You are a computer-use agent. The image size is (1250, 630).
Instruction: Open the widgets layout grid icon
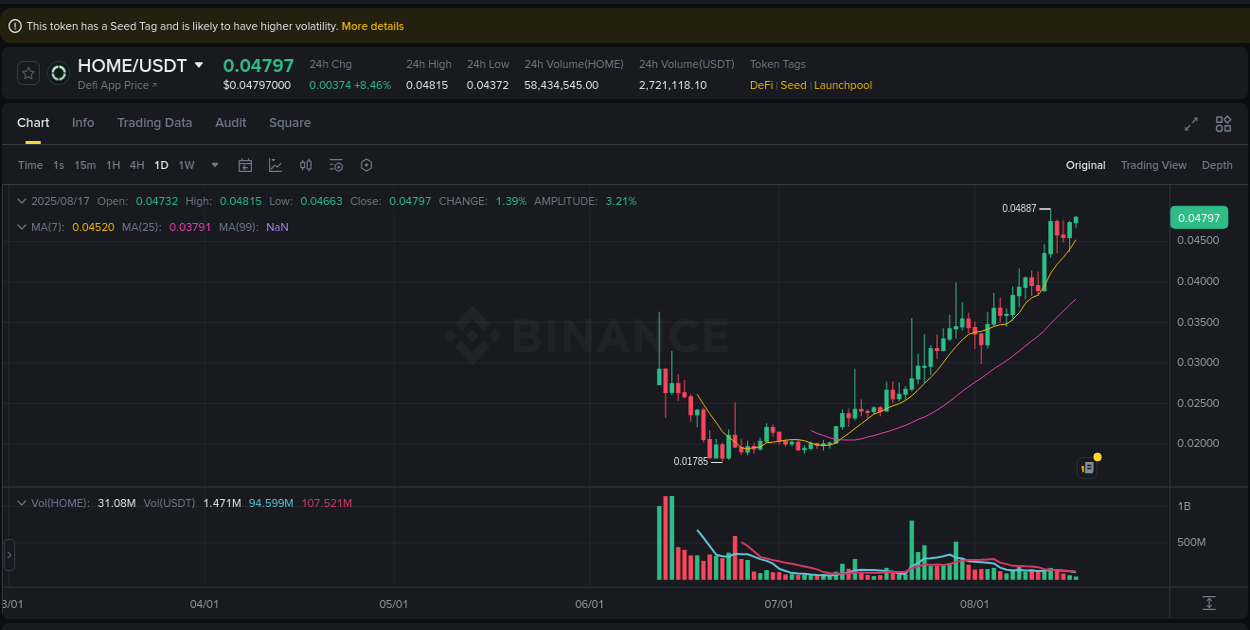click(1223, 124)
